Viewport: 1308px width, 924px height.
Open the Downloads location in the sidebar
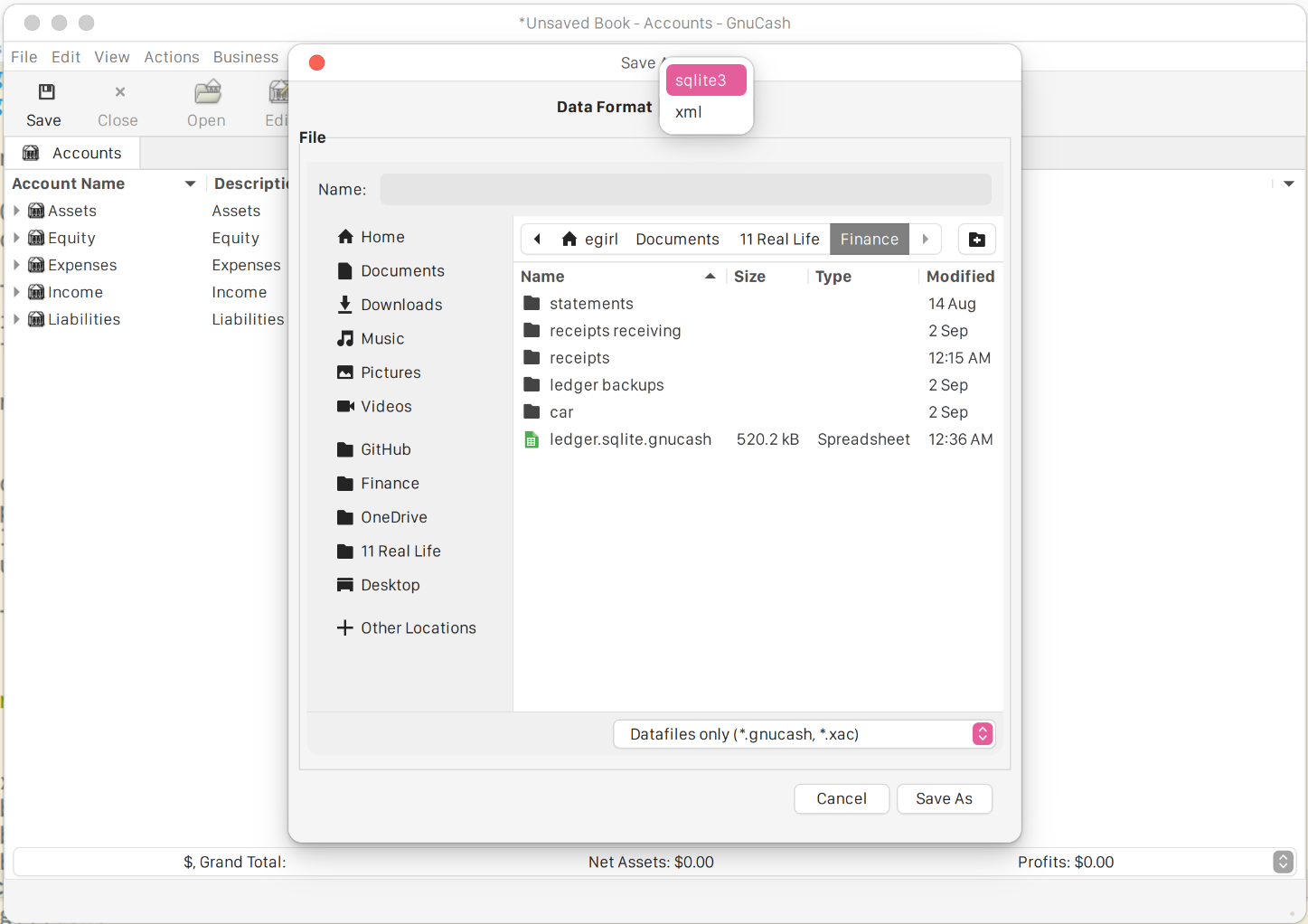(x=401, y=305)
